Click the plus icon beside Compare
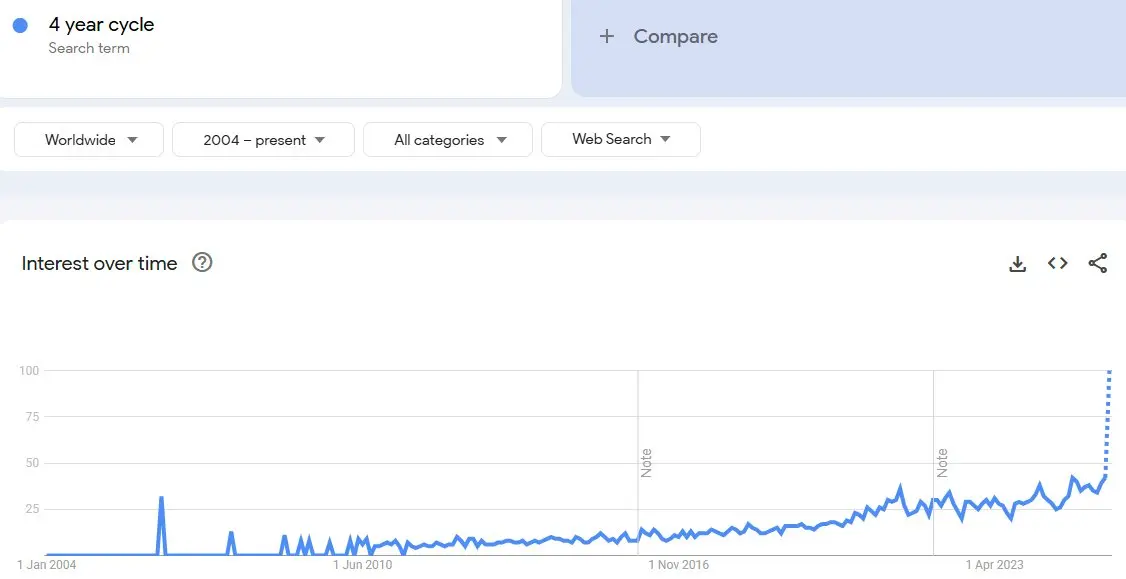The image size is (1126, 579). point(607,36)
